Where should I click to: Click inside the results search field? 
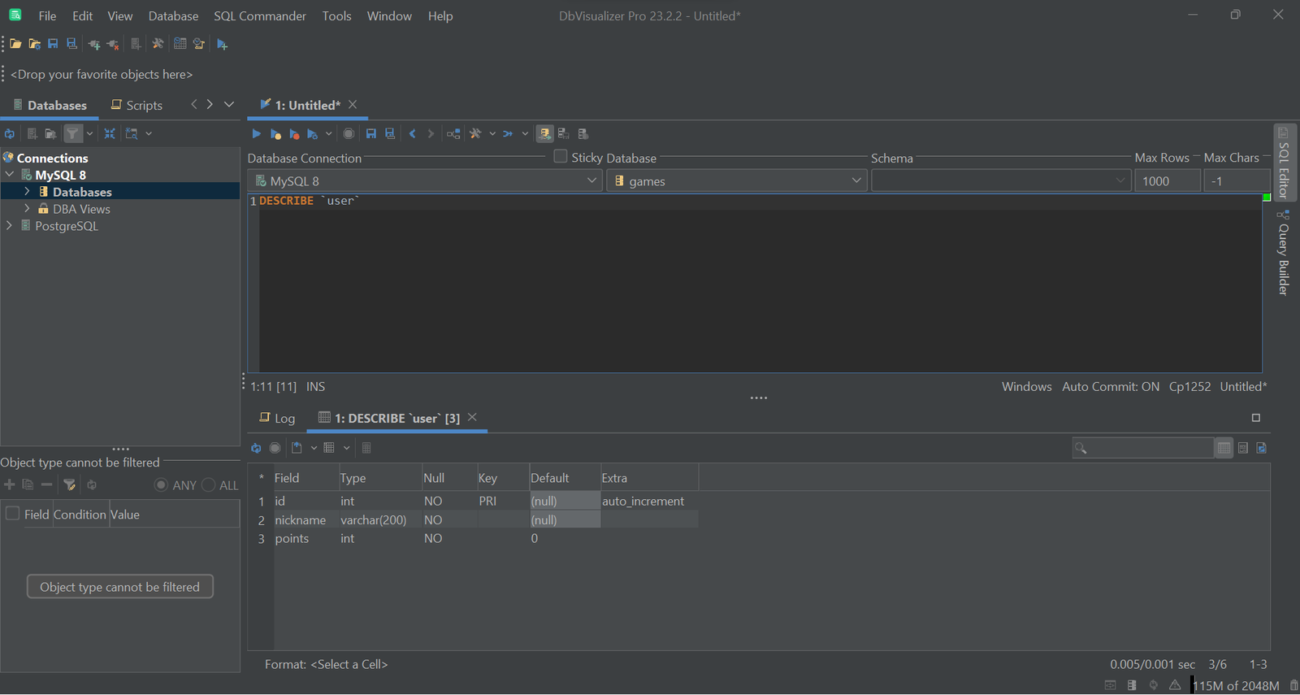pos(1143,447)
